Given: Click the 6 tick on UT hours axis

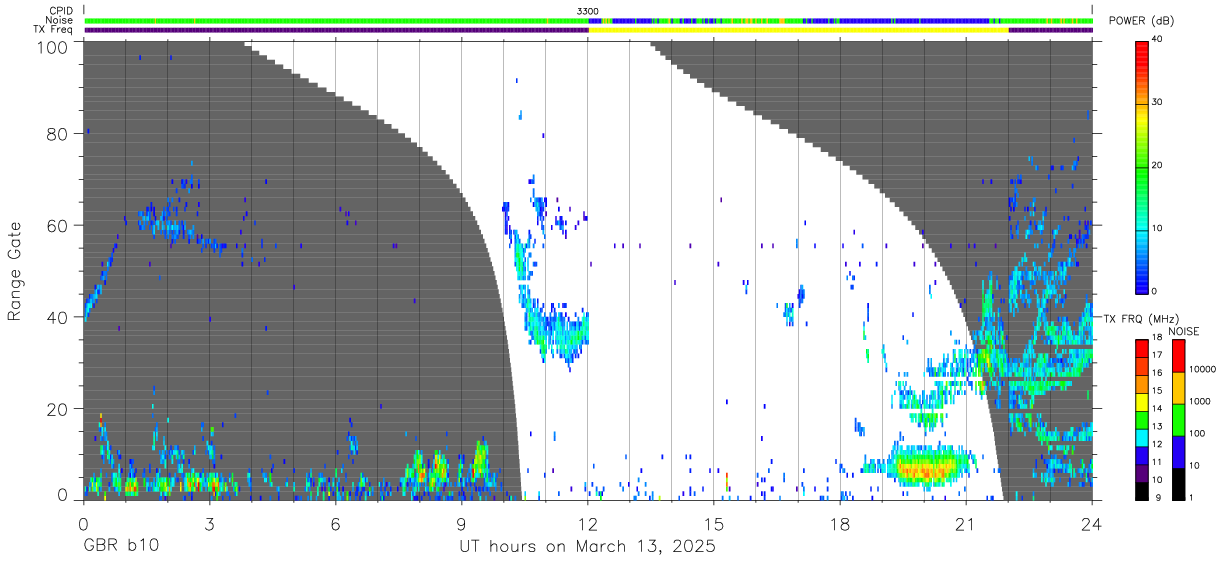Looking at the screenshot, I should pos(336,523).
